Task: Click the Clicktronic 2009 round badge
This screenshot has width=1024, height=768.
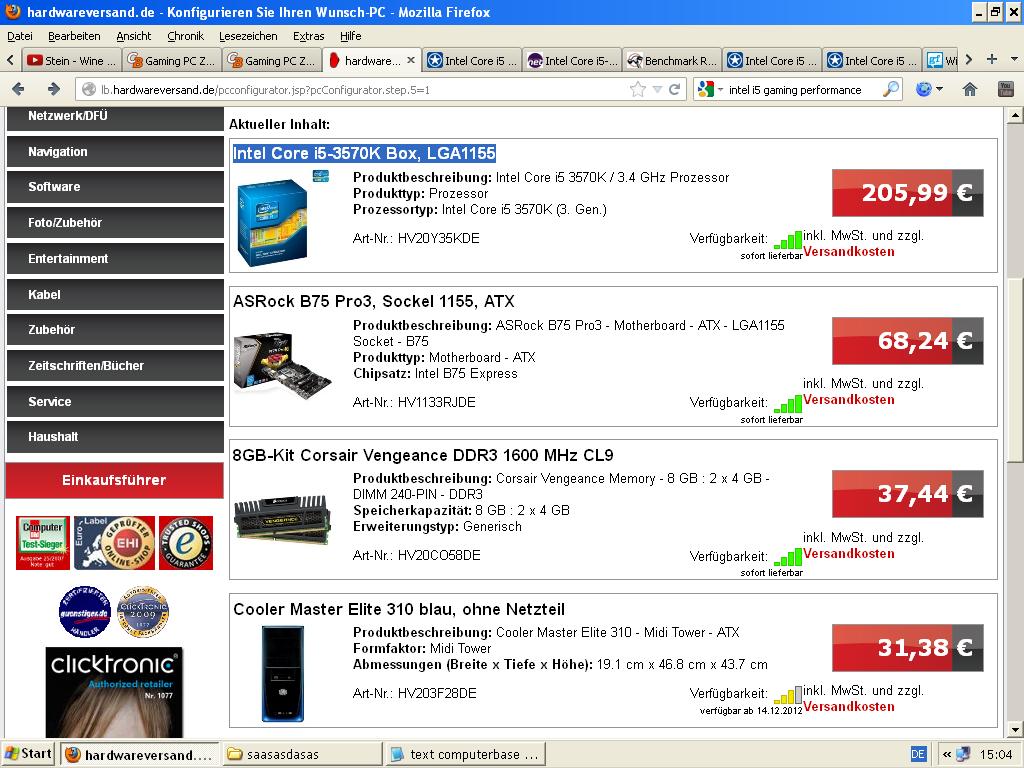Action: click(x=143, y=612)
